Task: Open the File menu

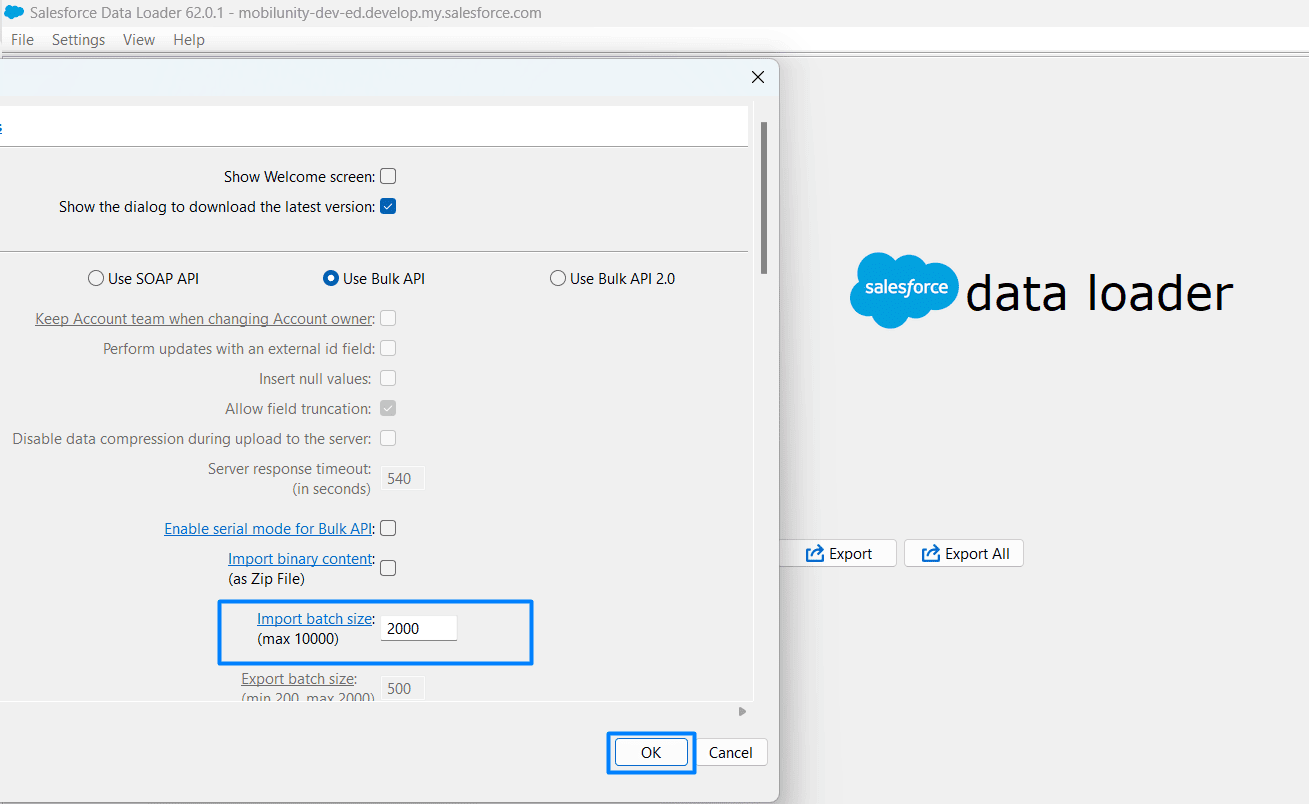Action: click(x=22, y=40)
